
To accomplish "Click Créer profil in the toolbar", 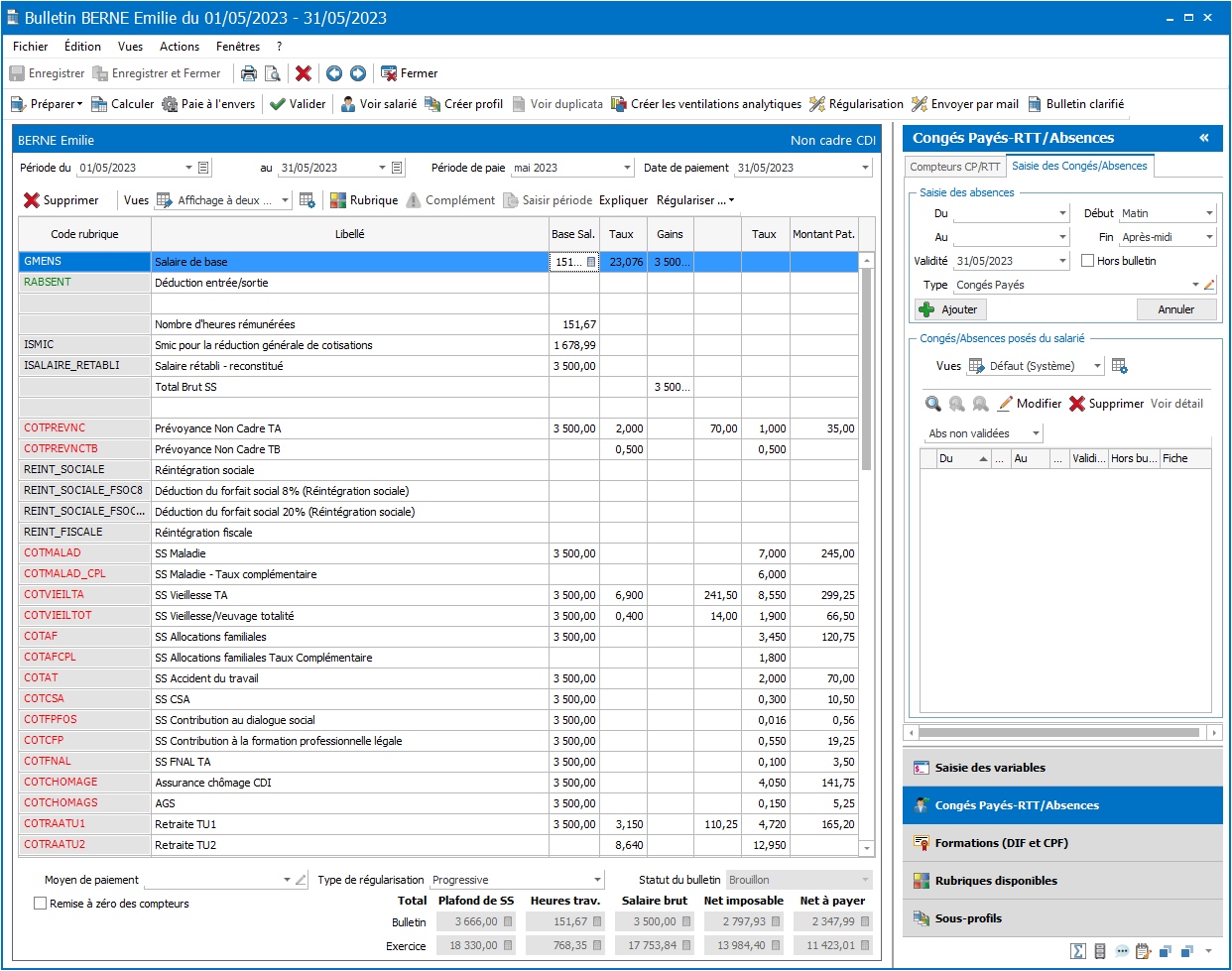I will (463, 104).
